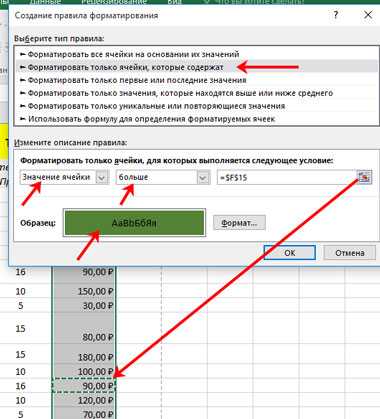
Task: Pick rule 'значения выше или ниже среднего'
Action: click(177, 93)
